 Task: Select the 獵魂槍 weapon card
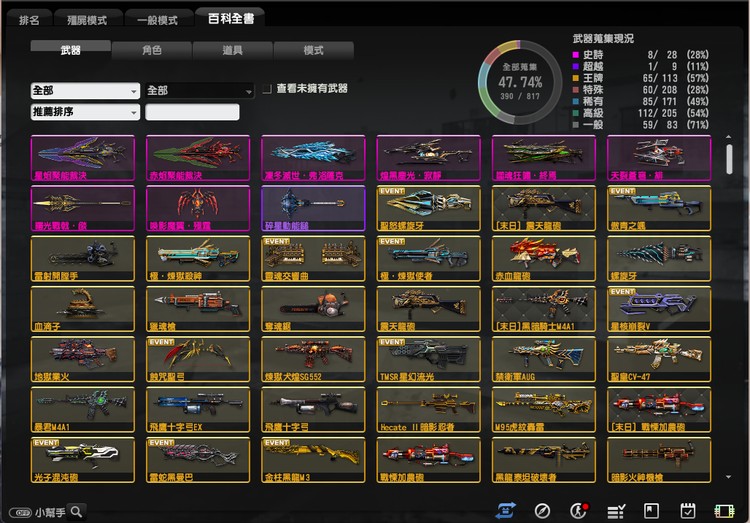pyautogui.click(x=198, y=310)
